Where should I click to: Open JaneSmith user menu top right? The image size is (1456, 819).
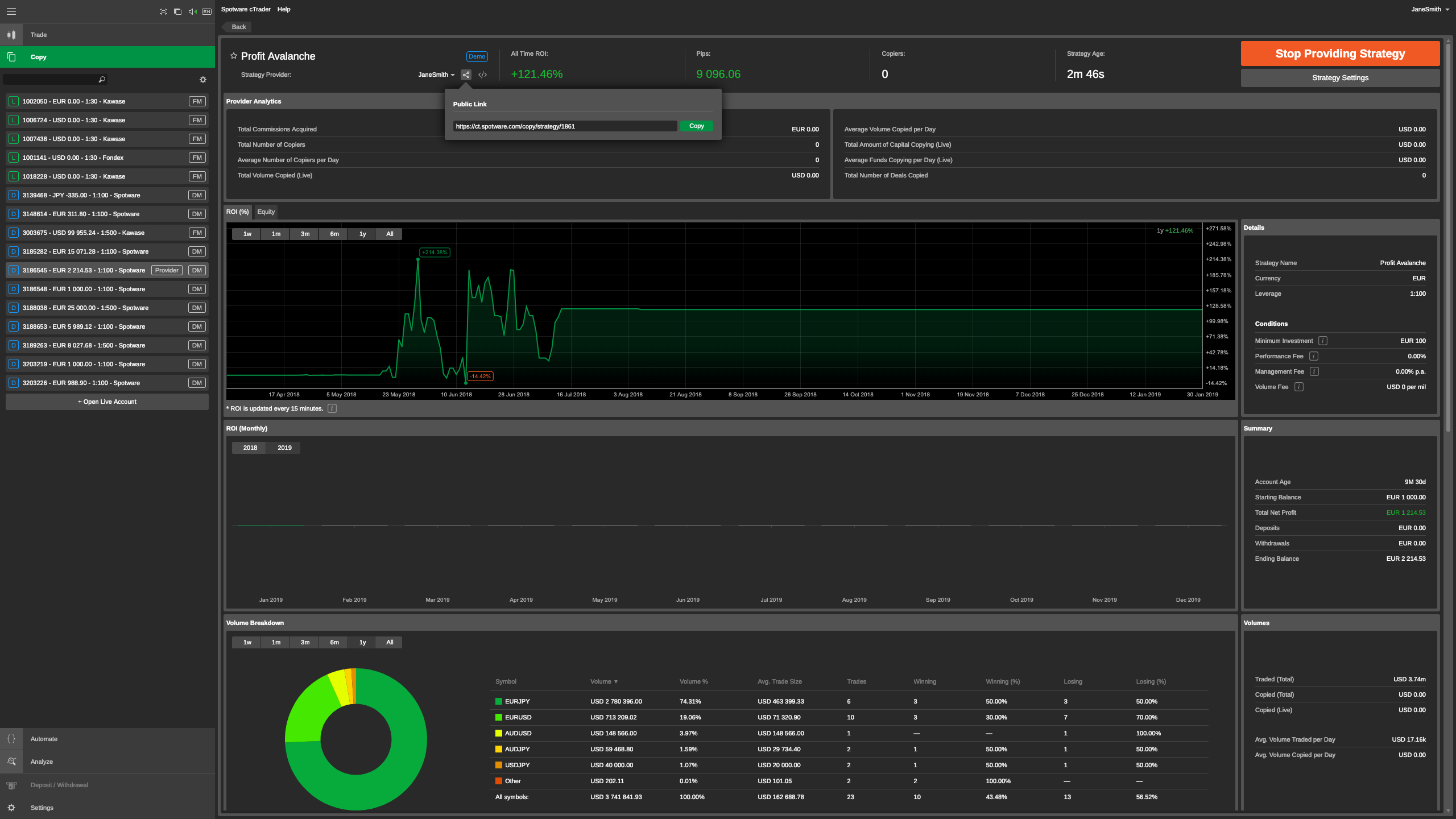1430,9
